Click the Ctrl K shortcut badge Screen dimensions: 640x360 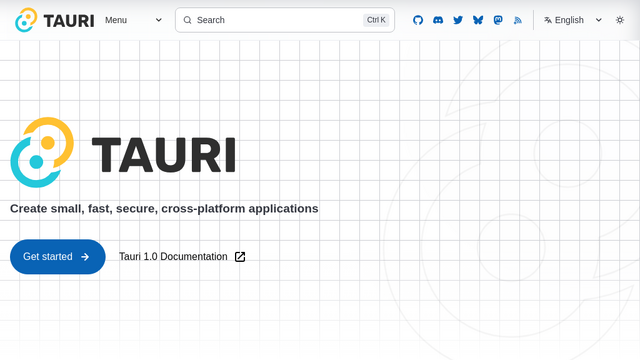376,20
